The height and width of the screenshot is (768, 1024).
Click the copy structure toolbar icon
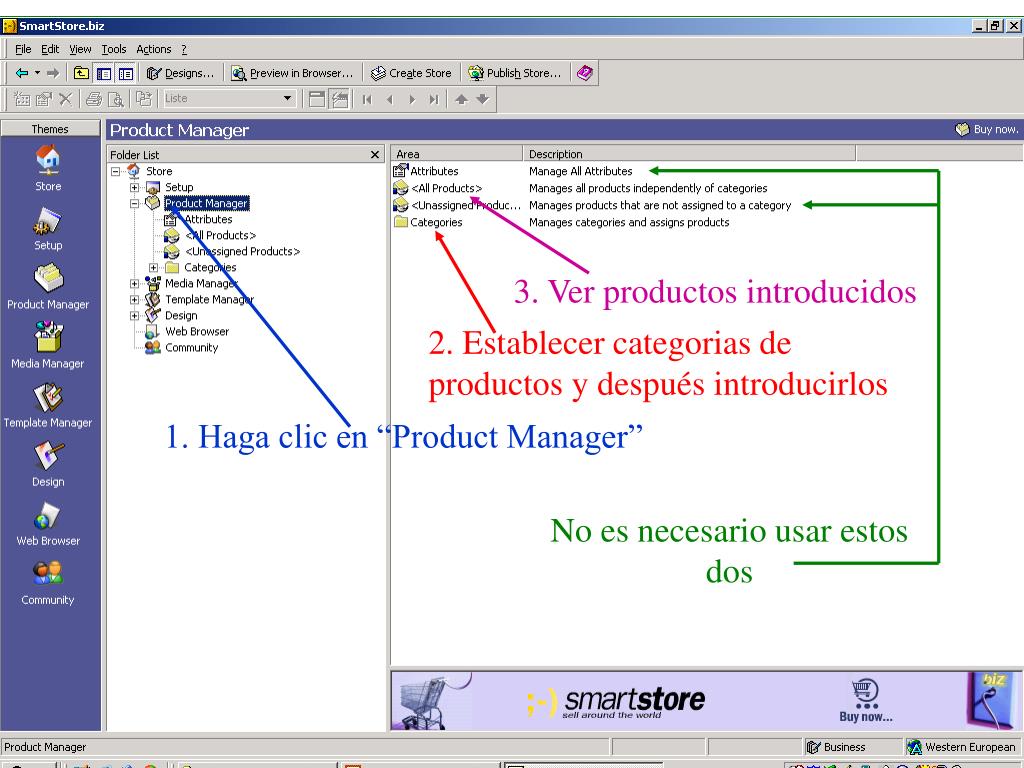coord(144,99)
